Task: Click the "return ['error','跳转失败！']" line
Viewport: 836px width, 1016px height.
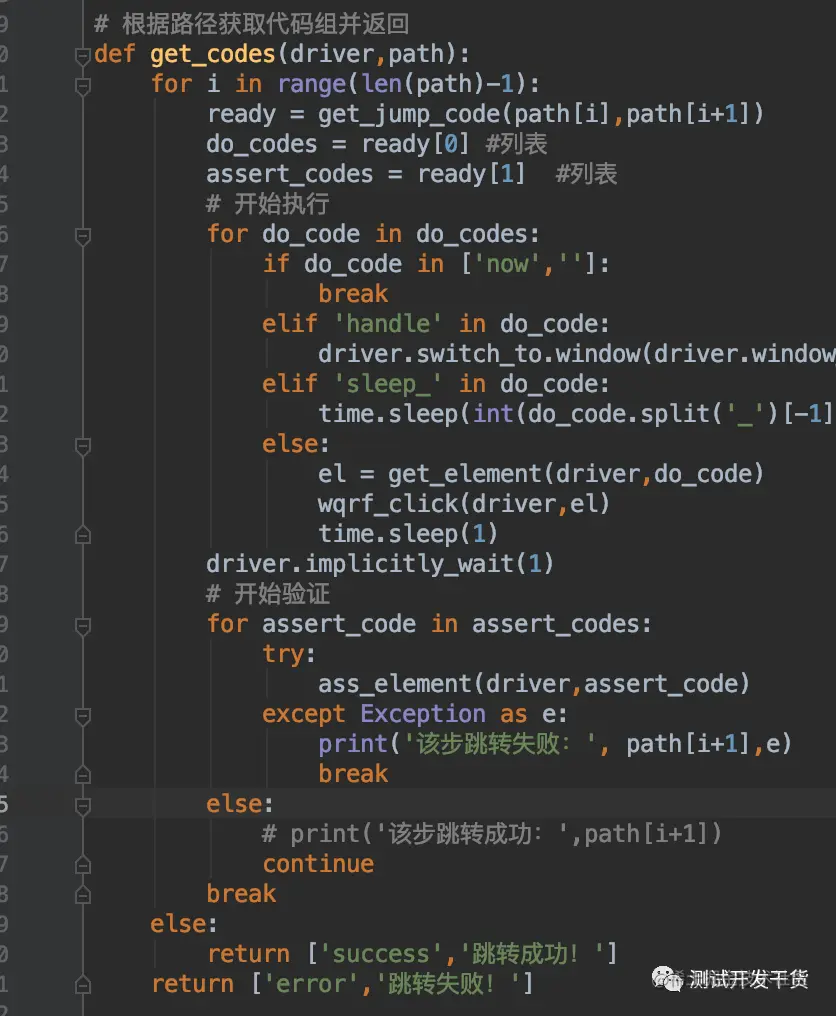Action: coord(342,984)
